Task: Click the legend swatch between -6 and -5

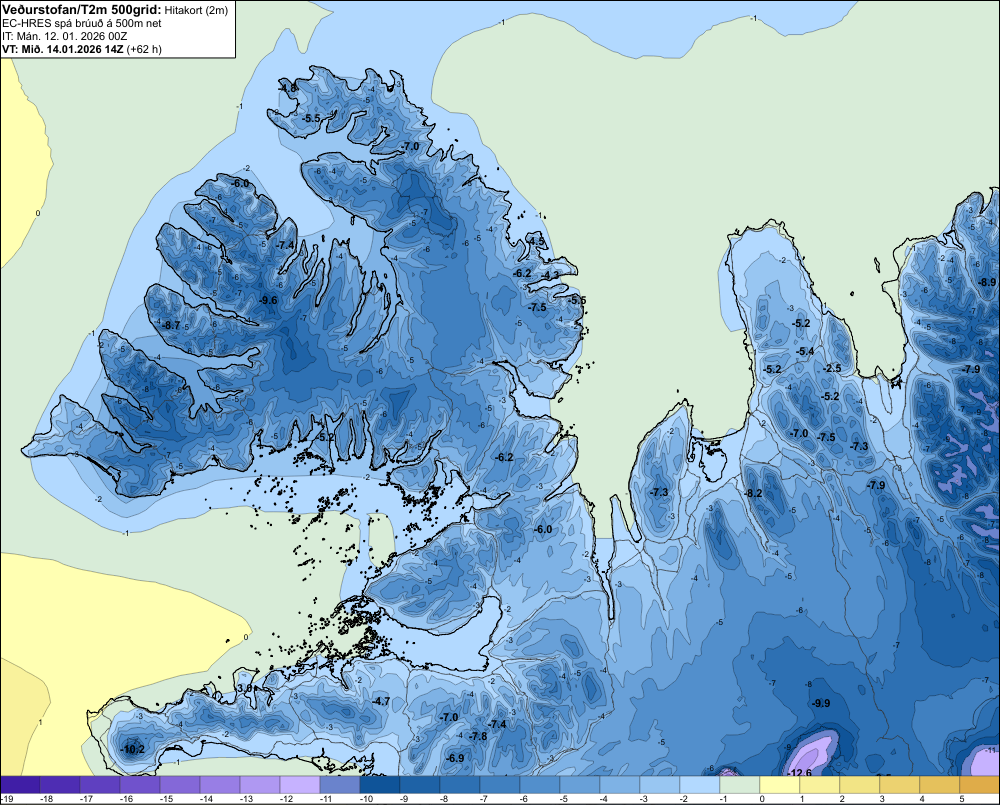Action: (540, 784)
